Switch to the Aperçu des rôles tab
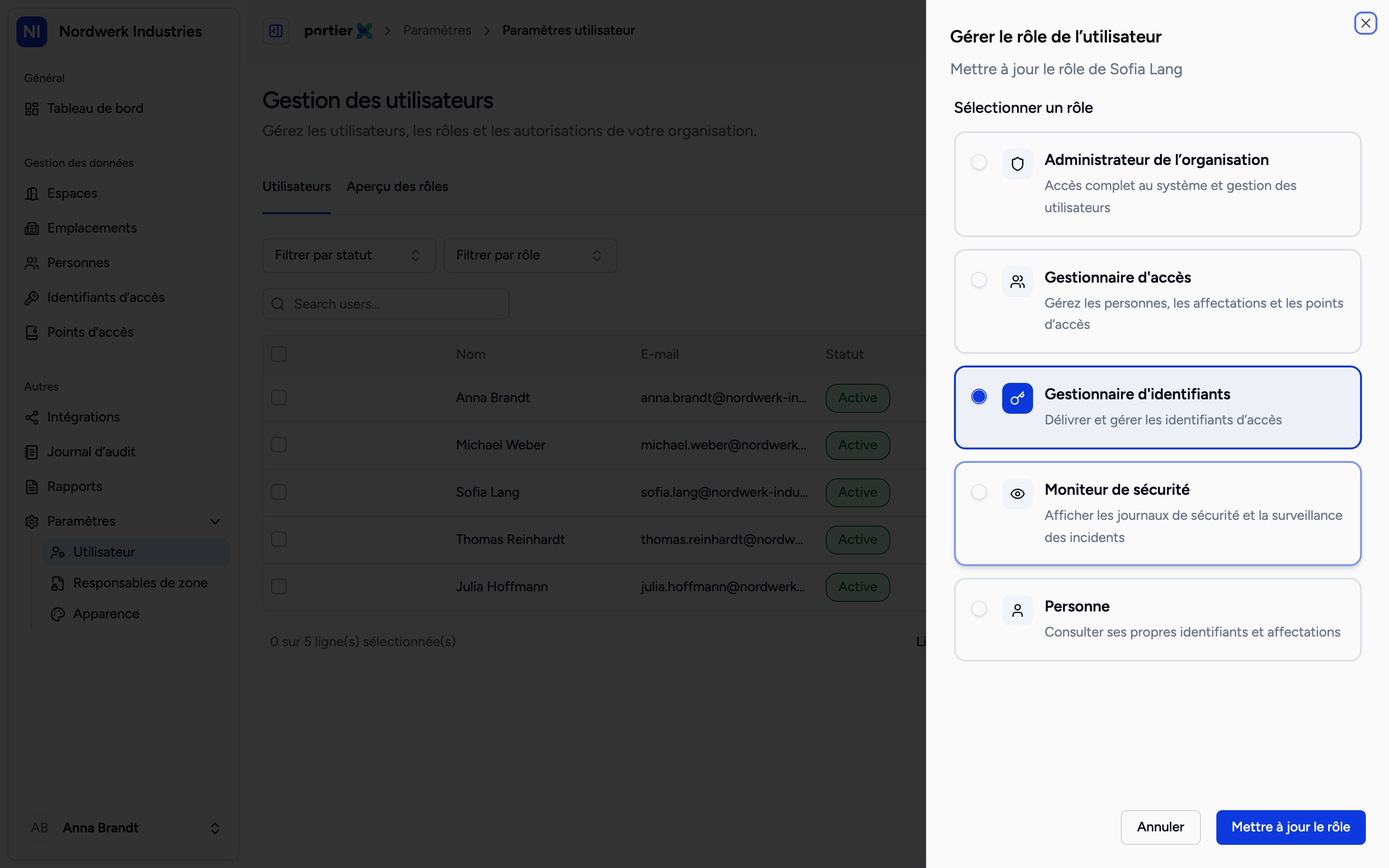Image resolution: width=1389 pixels, height=868 pixels. tap(397, 187)
